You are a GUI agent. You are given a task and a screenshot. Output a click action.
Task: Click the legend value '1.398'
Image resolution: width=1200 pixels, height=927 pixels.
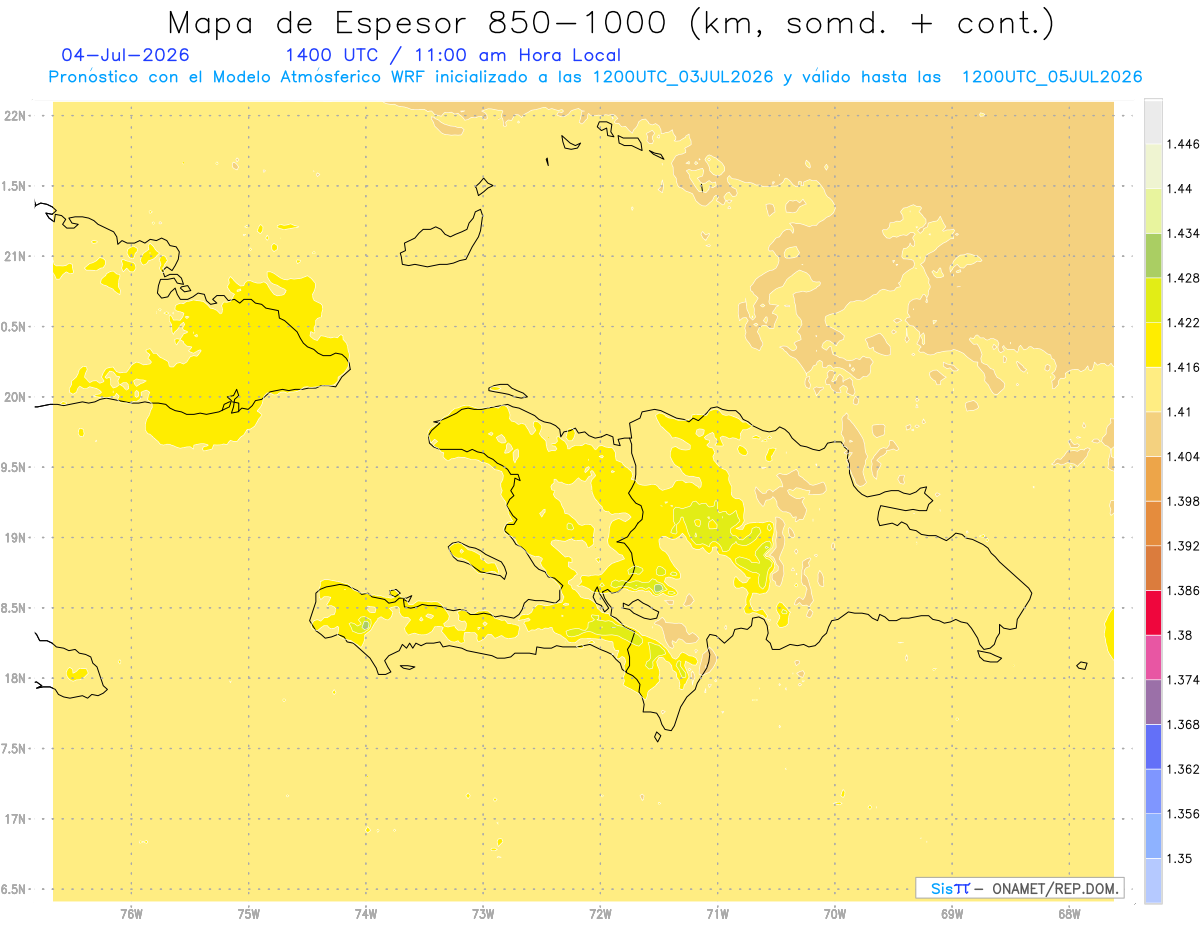(1183, 501)
